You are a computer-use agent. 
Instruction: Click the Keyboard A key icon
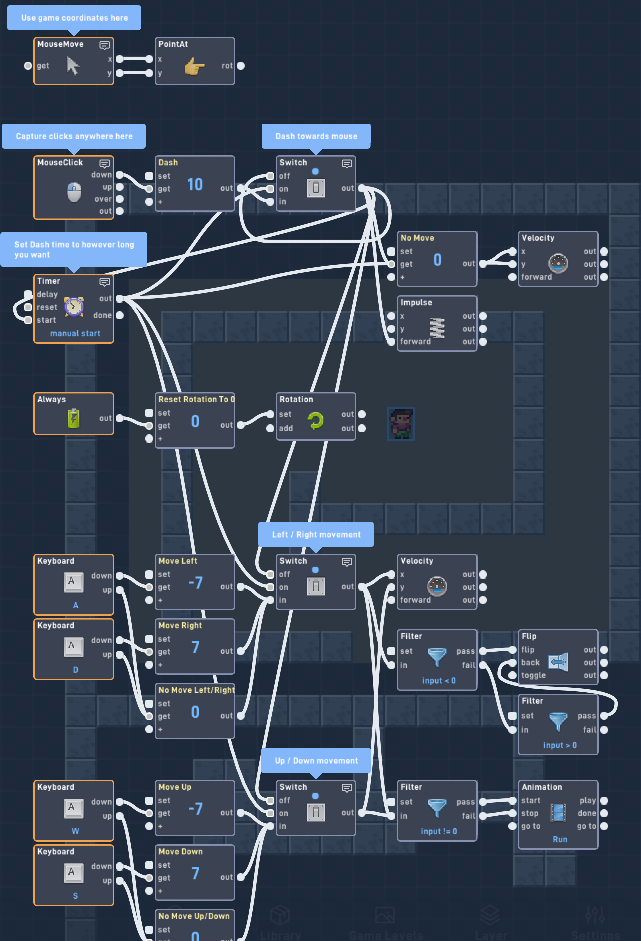(73, 582)
